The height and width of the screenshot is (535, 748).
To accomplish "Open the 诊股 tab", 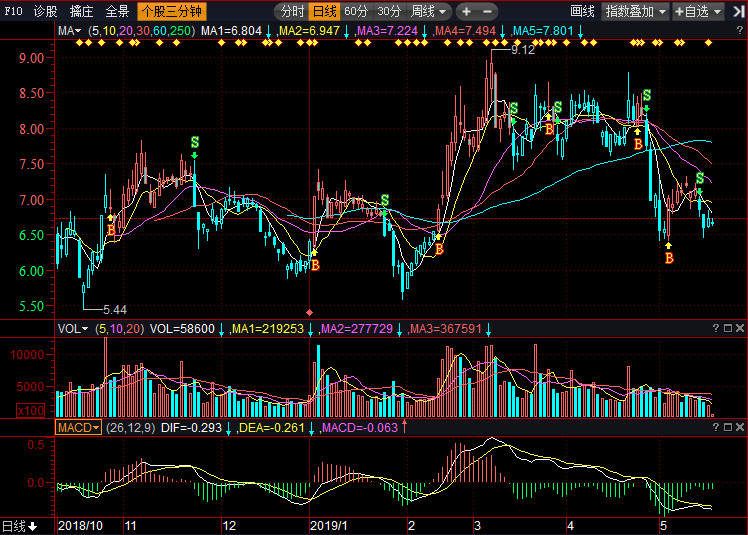I will pyautogui.click(x=45, y=12).
